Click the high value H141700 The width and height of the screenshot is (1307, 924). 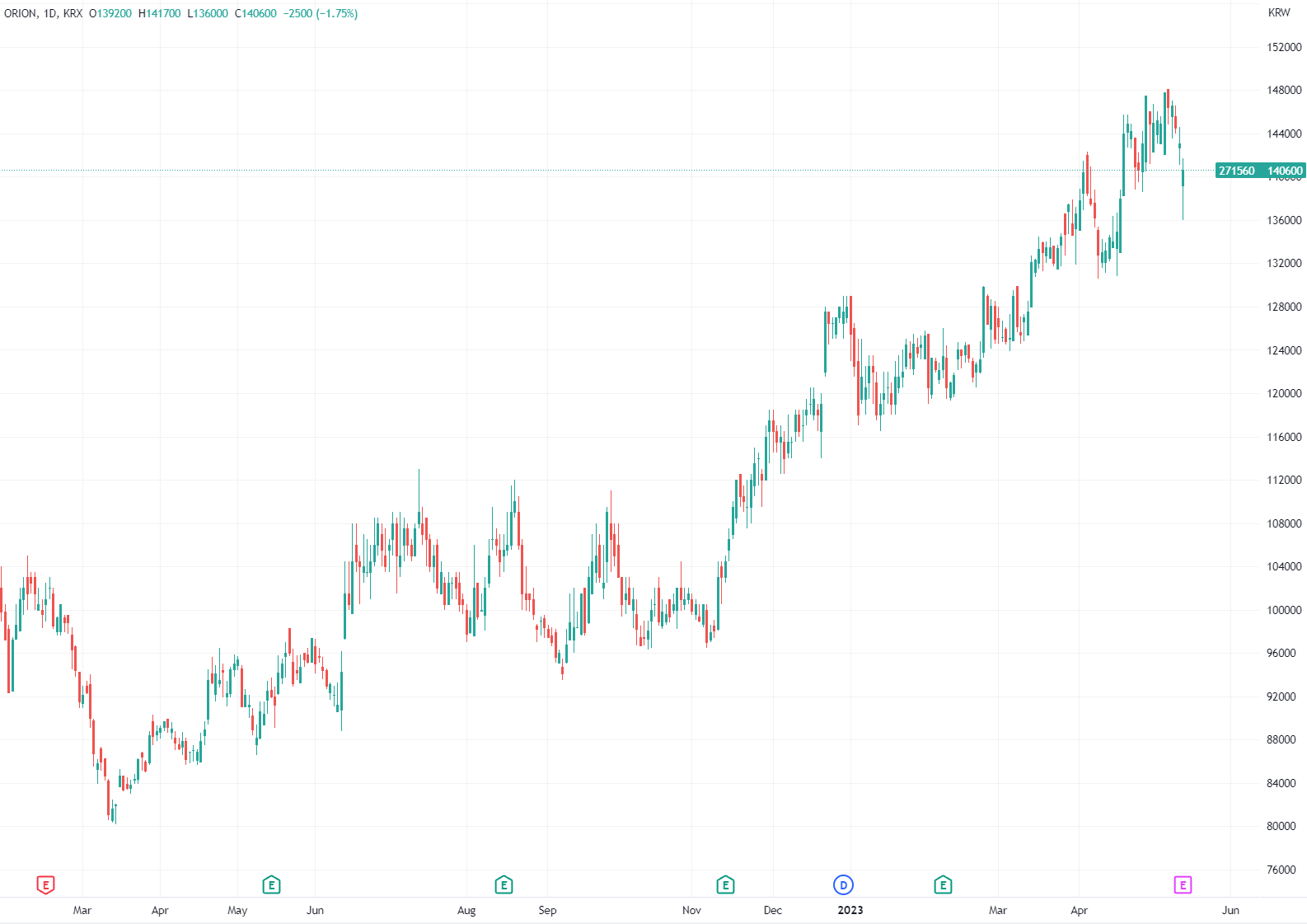[160, 13]
